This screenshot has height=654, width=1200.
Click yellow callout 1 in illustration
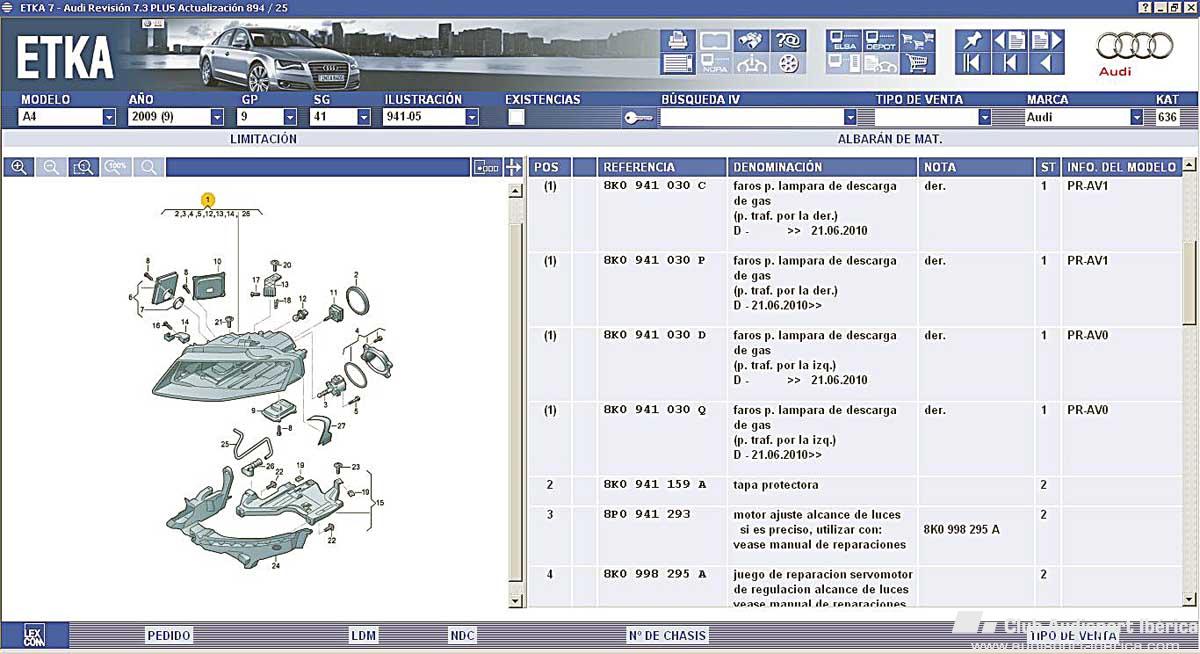click(207, 199)
